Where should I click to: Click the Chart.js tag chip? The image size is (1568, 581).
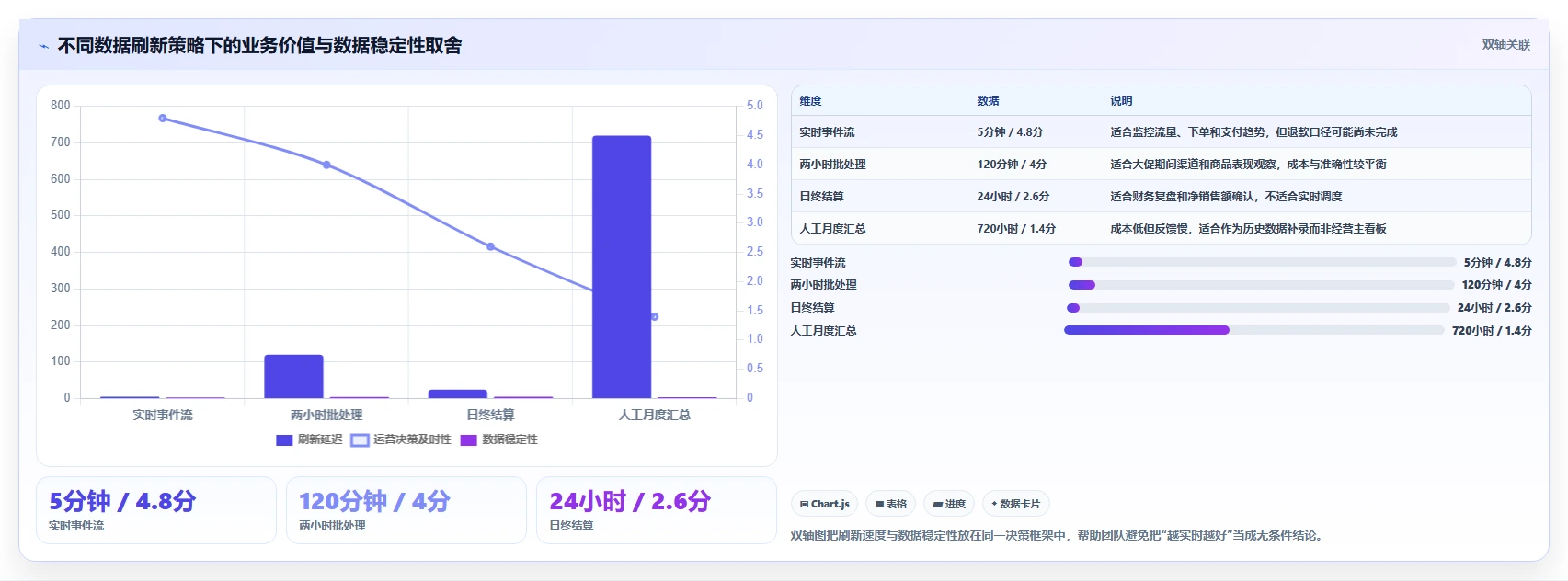click(824, 504)
